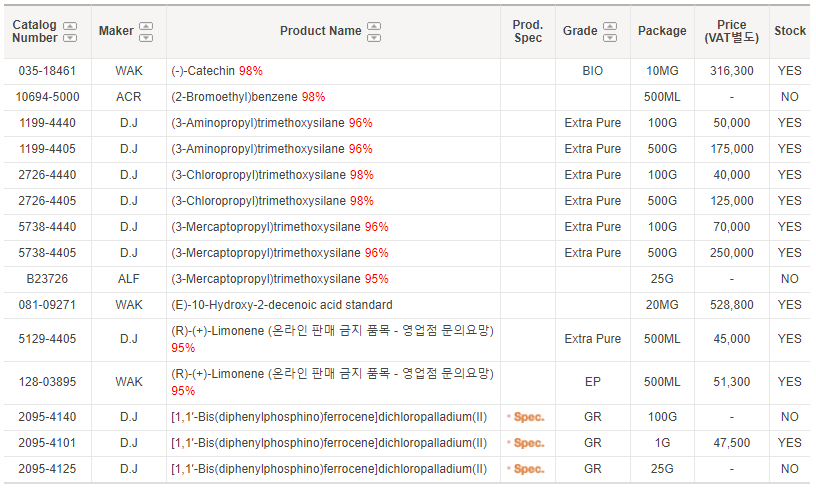
Task: Click catalog number 1199-4440
Action: coord(47,123)
